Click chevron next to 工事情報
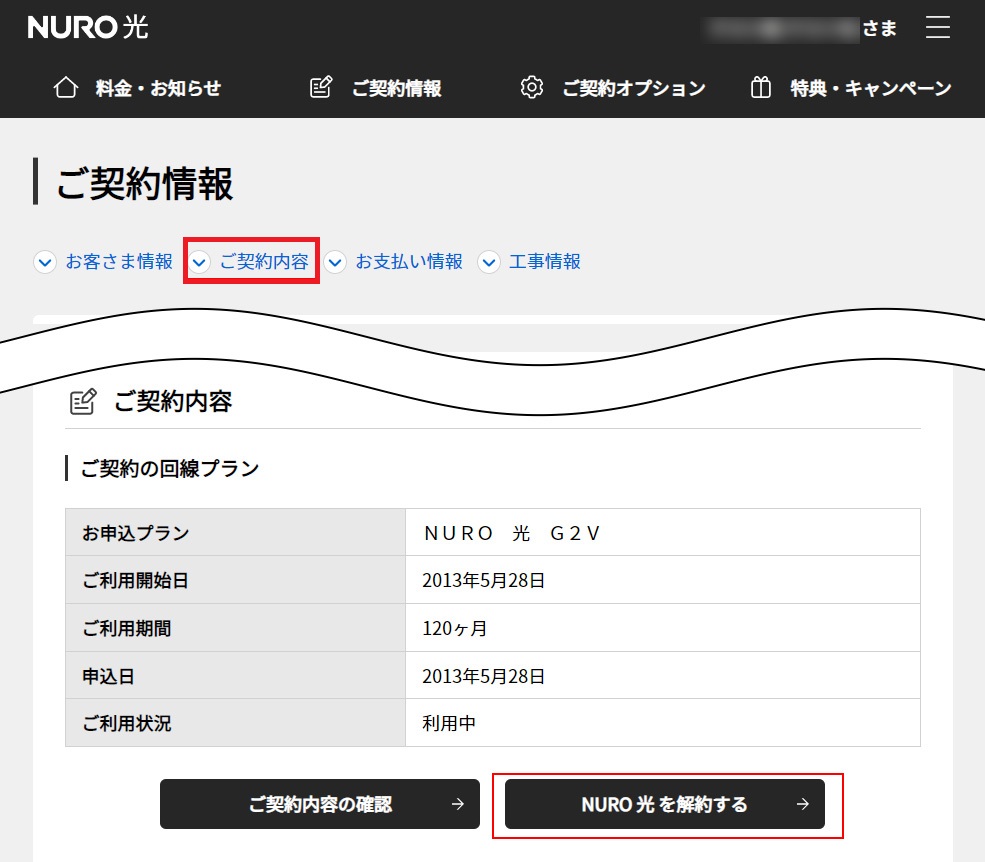 (x=489, y=262)
